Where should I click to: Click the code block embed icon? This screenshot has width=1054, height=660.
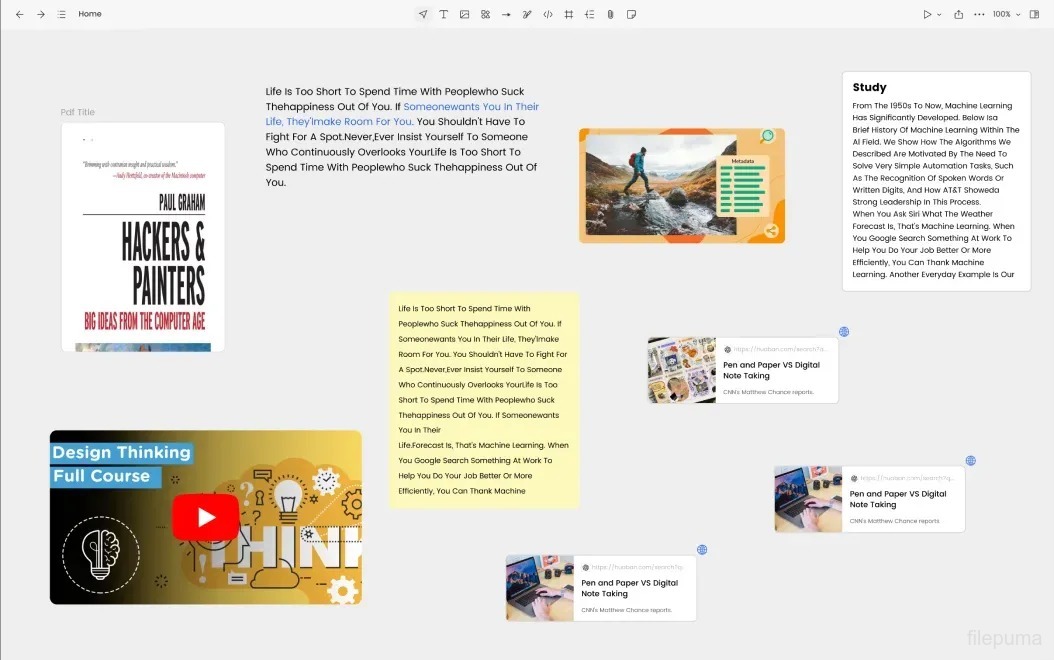point(548,14)
